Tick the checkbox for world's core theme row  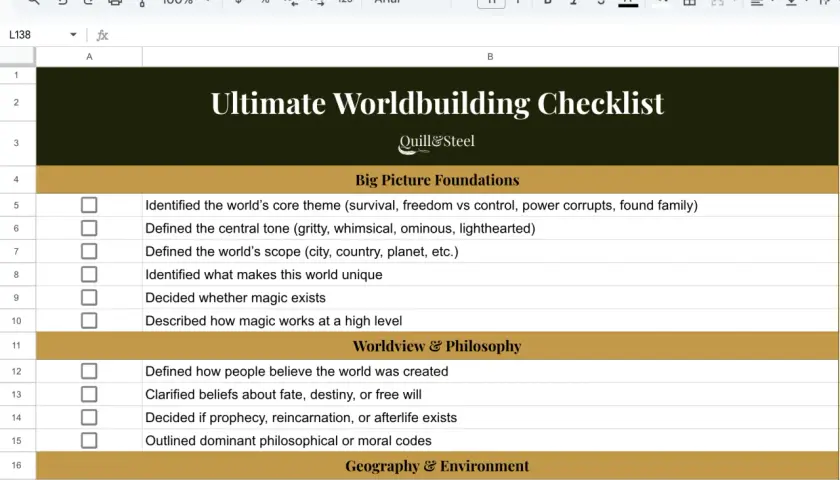89,205
